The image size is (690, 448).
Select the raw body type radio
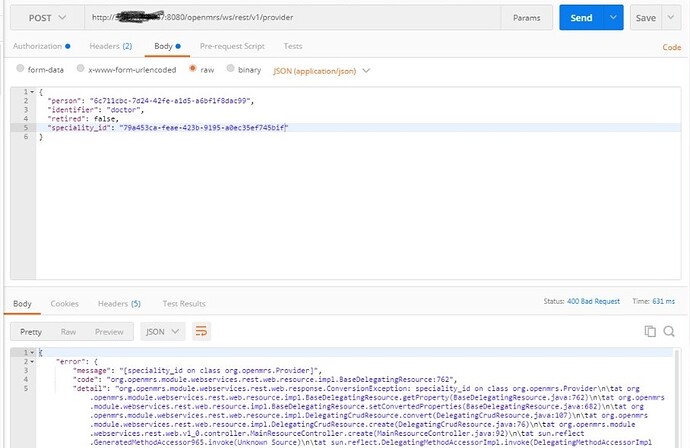(192, 68)
